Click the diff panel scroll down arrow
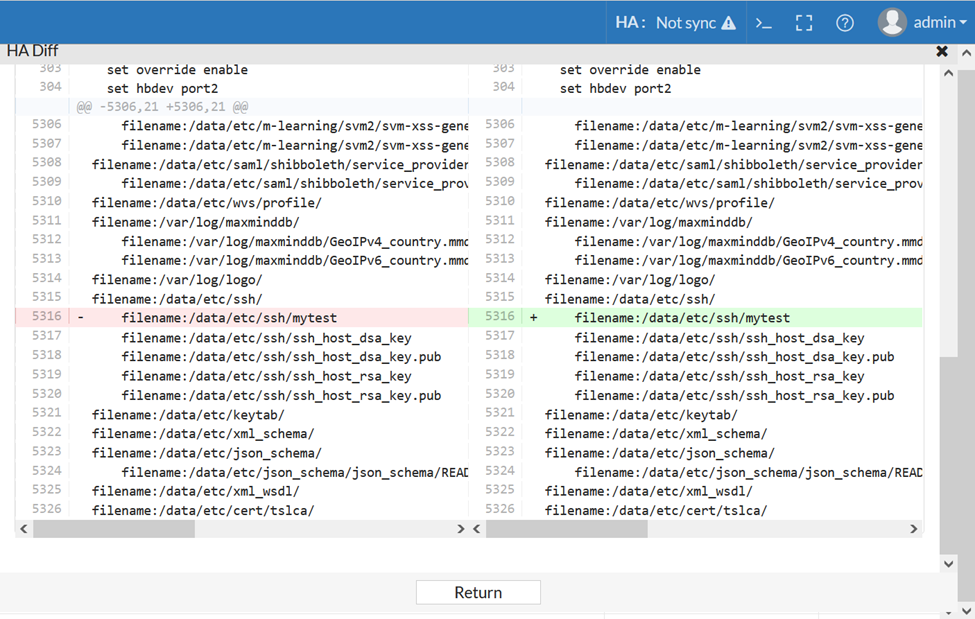The width and height of the screenshot is (975, 619). [x=949, y=563]
